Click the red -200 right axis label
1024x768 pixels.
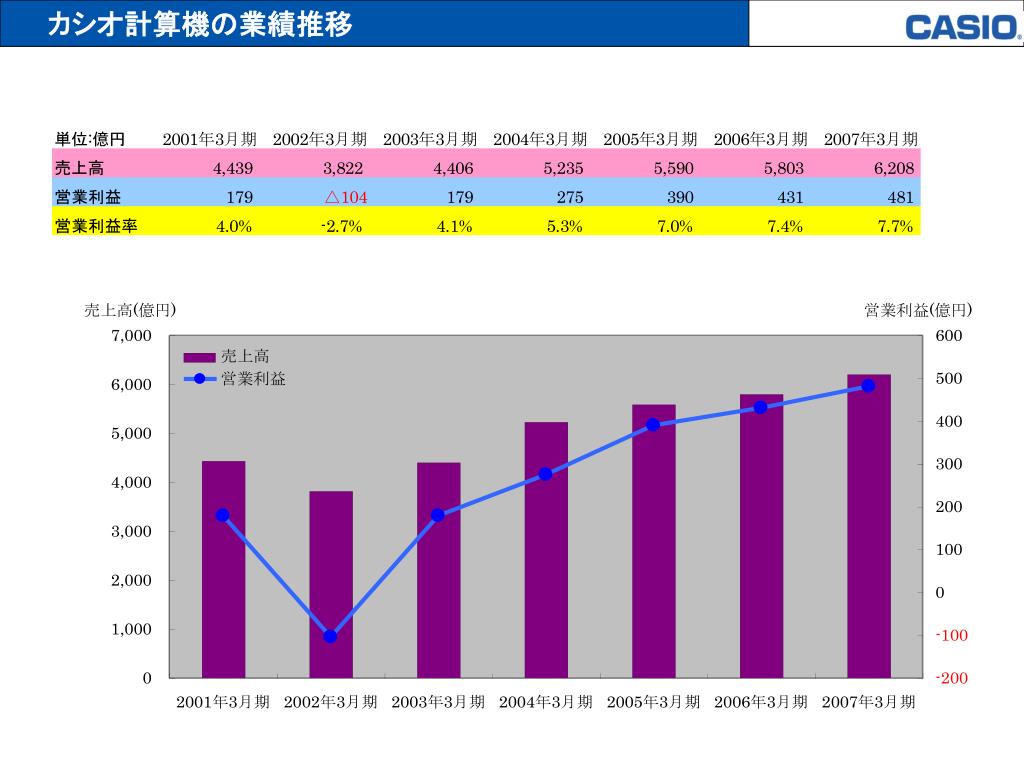coord(952,679)
